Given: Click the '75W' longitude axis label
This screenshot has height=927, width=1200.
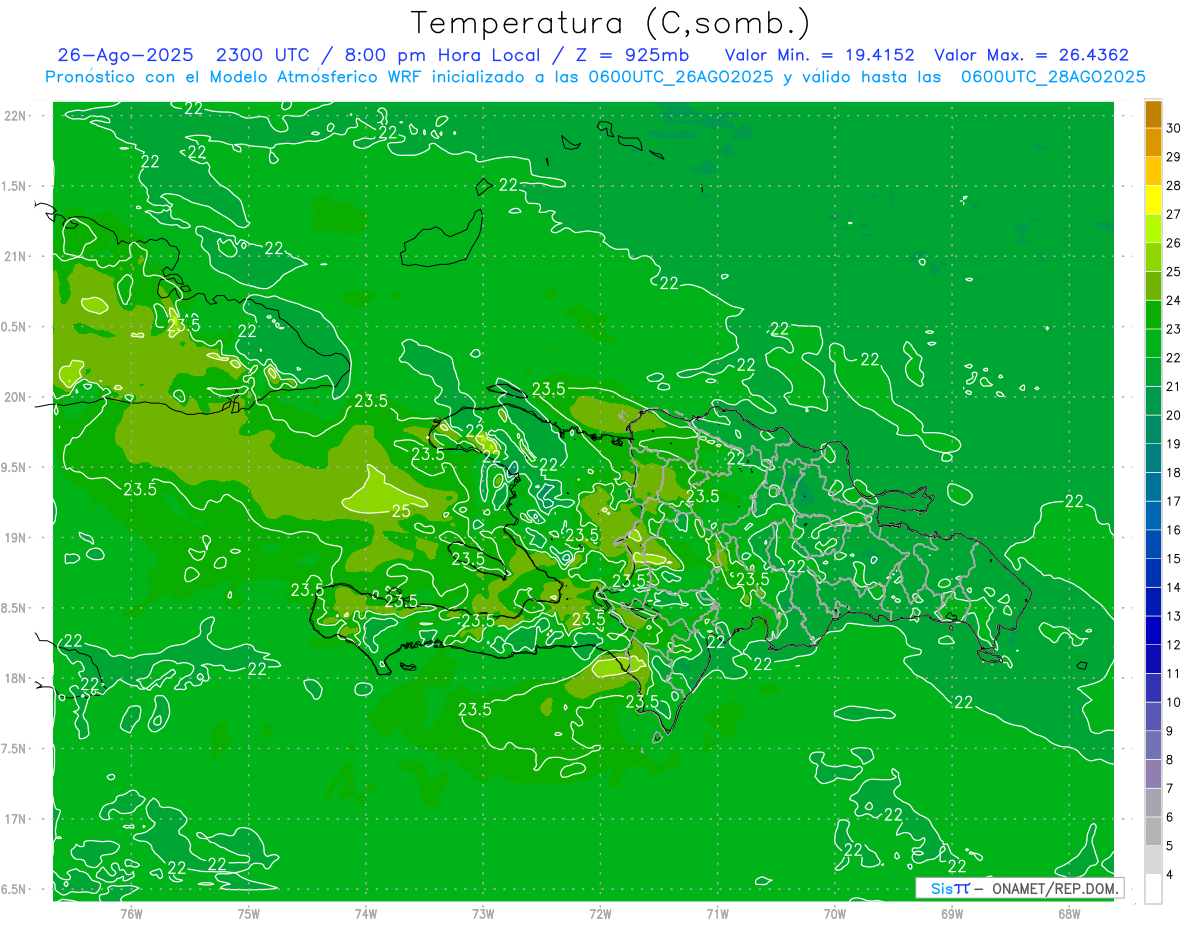Looking at the screenshot, I should point(248,913).
